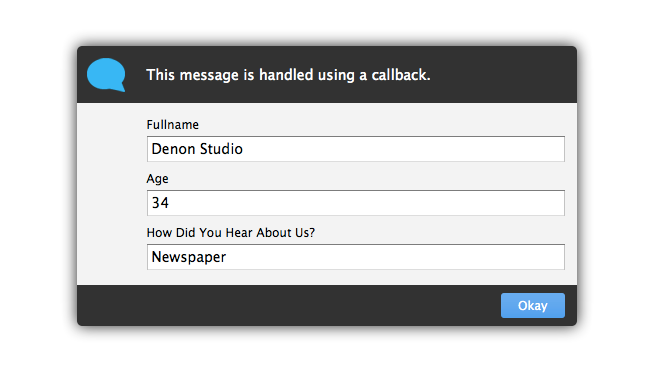Click the dark footer bar beside Okay

(x=289, y=305)
